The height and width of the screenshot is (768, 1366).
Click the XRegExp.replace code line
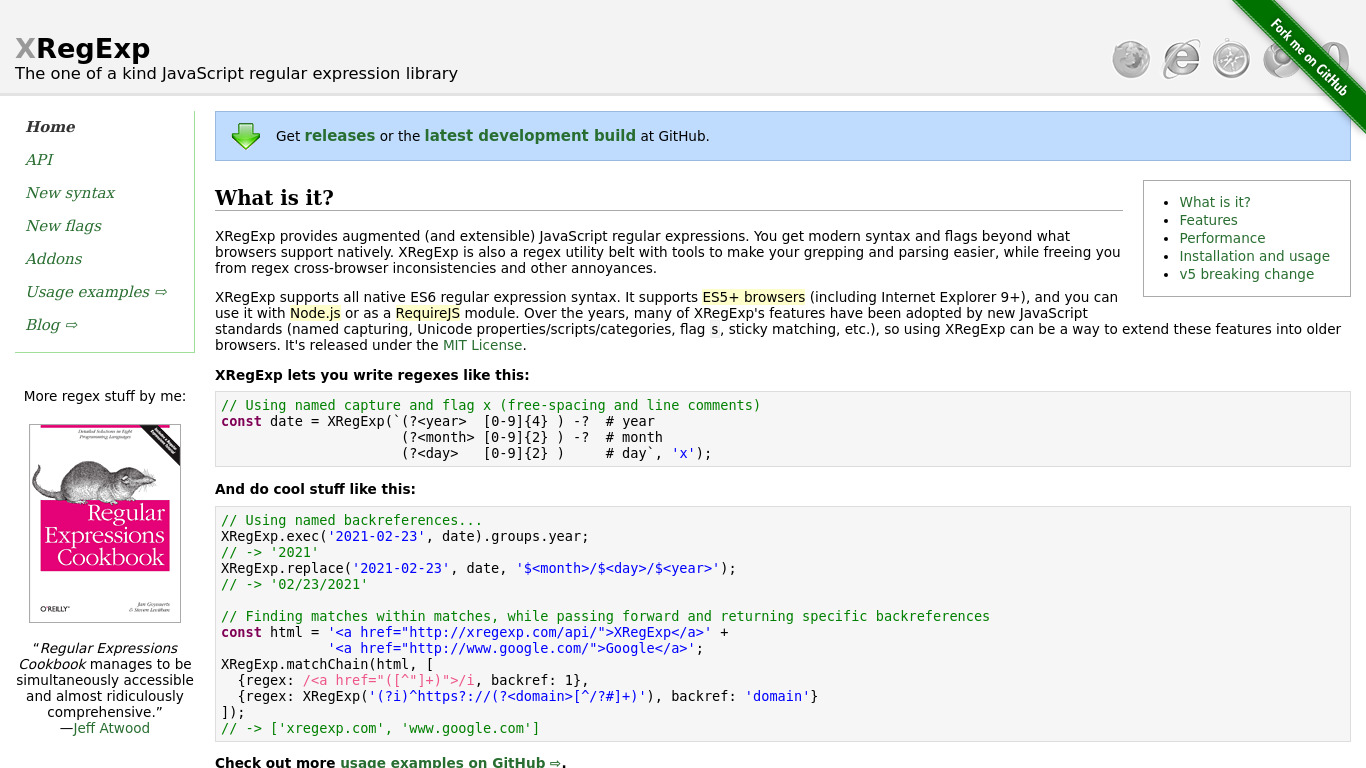coord(478,568)
